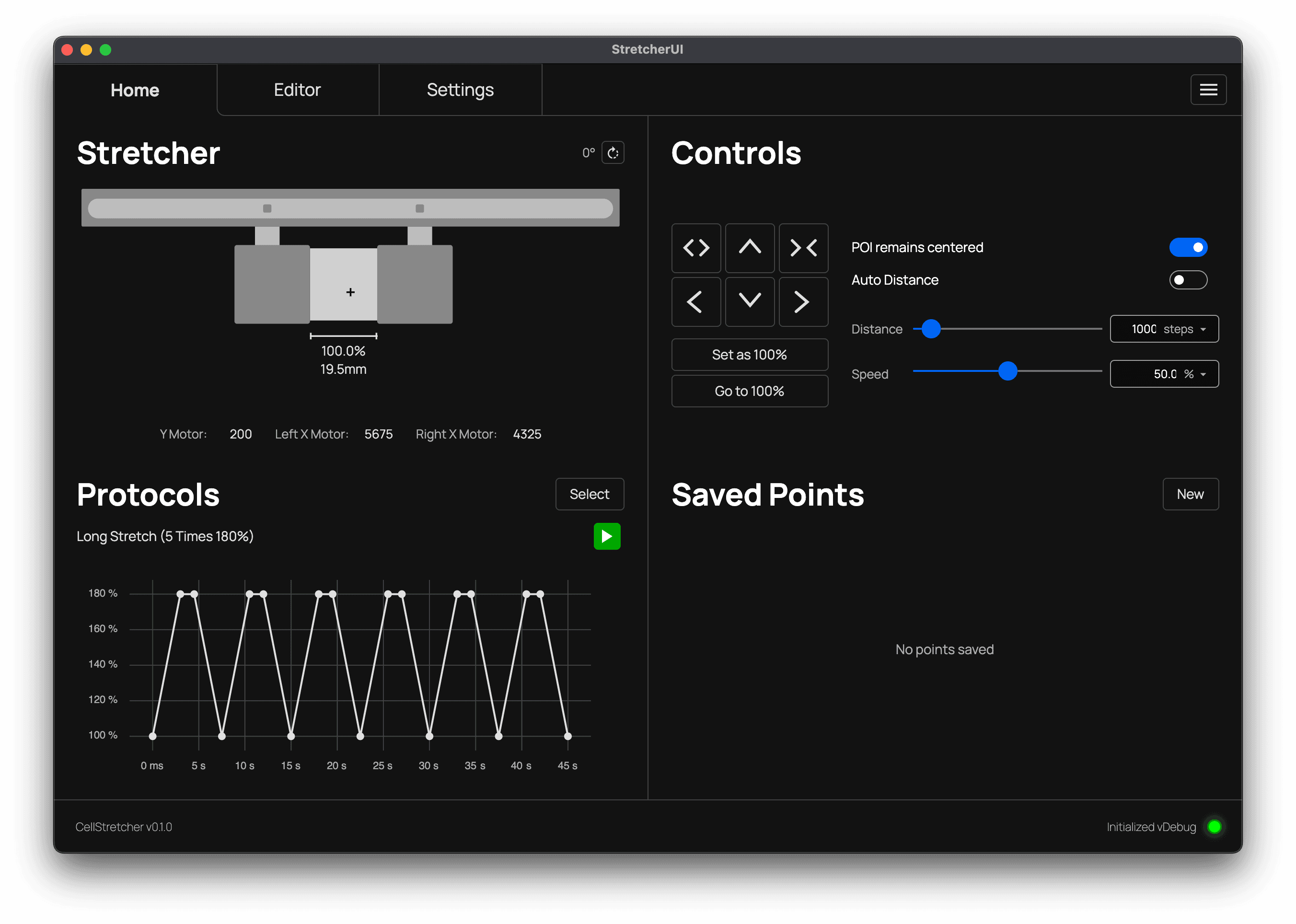Click the CellStretcher v0.1.0 version text
Image resolution: width=1296 pixels, height=924 pixels.
124,827
